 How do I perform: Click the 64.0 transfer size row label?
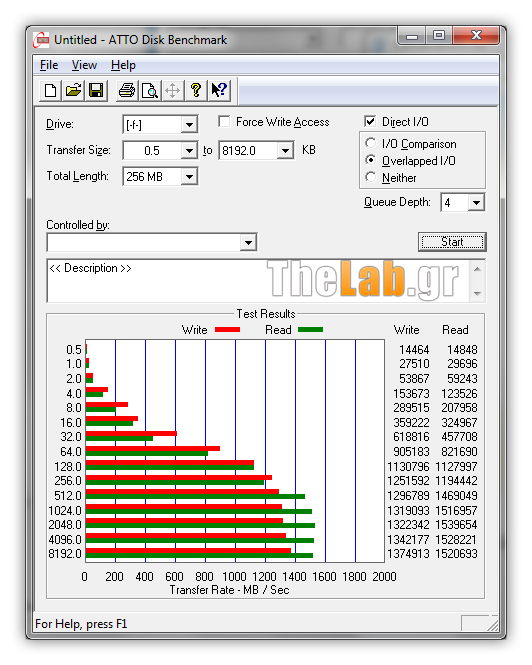click(x=70, y=452)
